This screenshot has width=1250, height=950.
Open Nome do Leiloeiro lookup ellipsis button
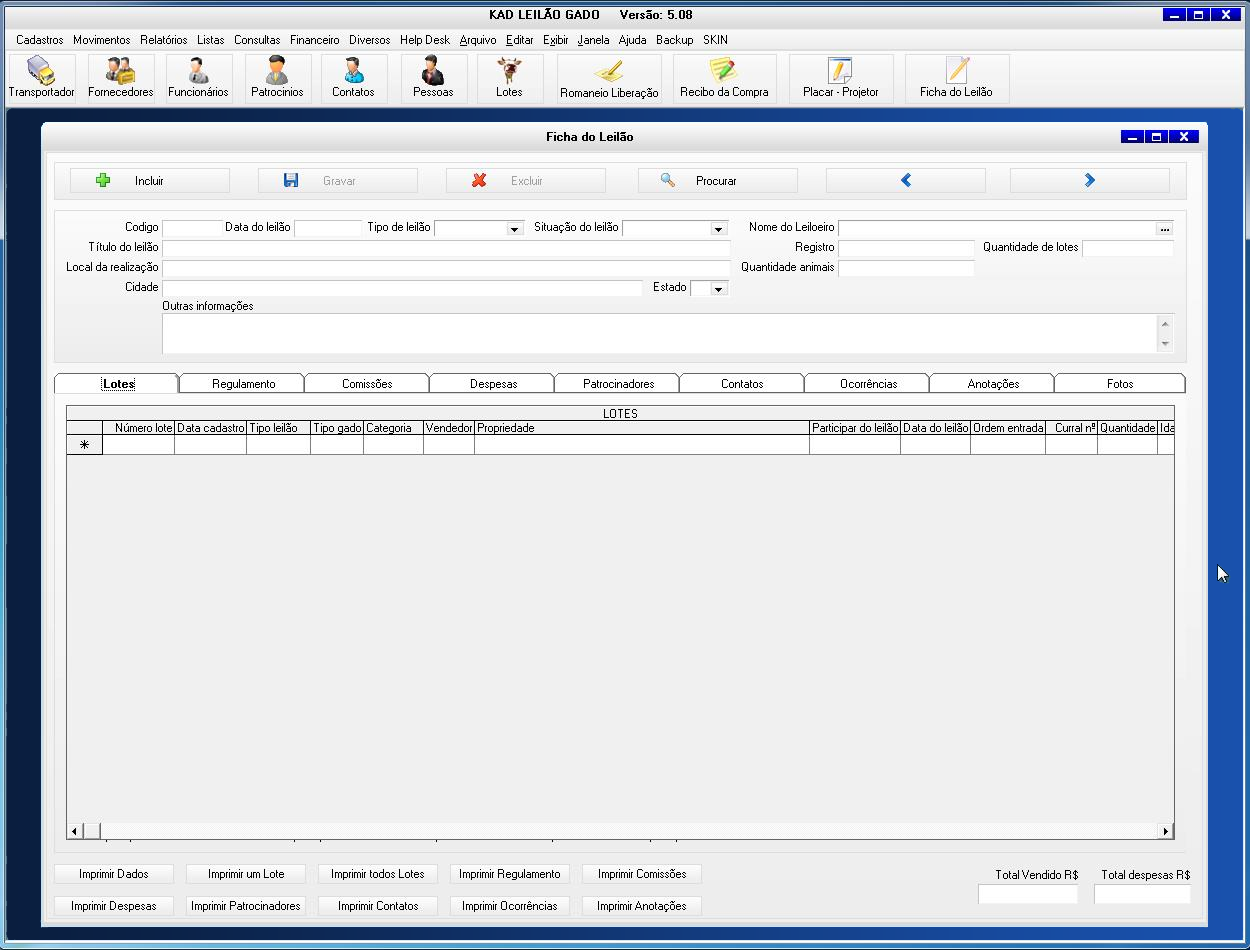click(1164, 229)
